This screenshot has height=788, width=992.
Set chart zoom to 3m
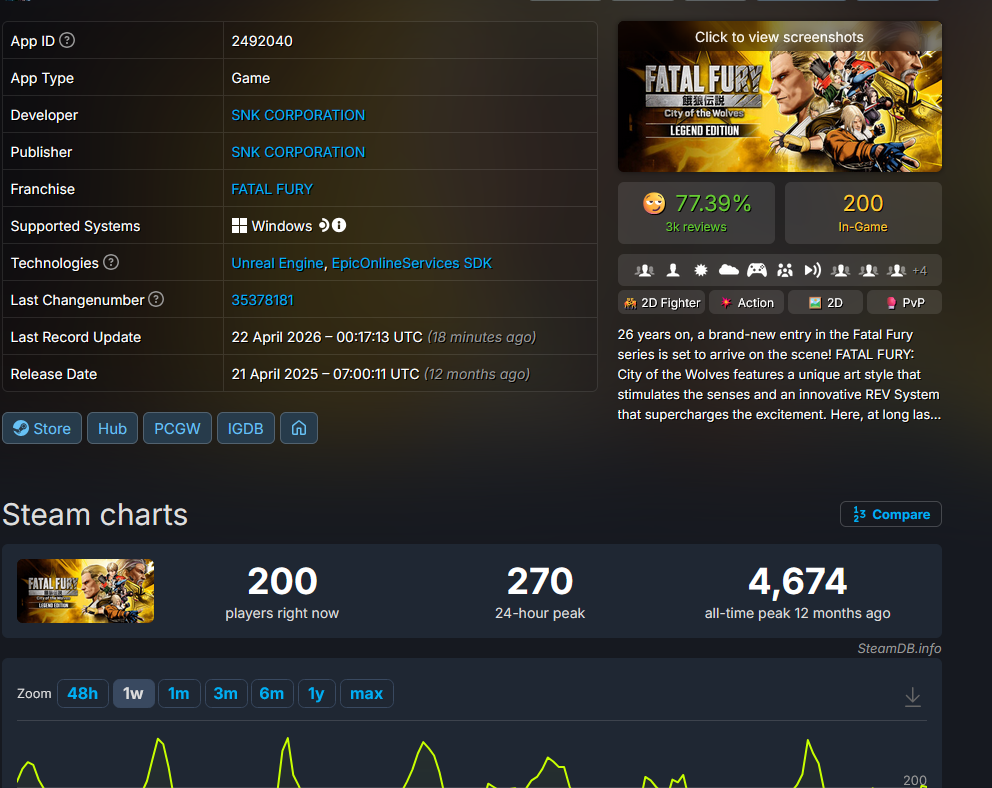pos(226,694)
